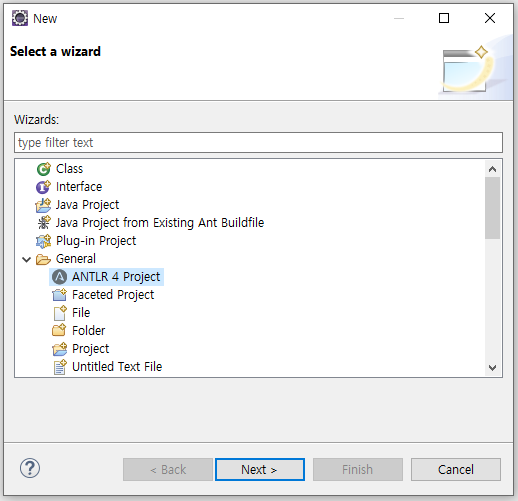Click the Next button
518x501 pixels.
260,469
